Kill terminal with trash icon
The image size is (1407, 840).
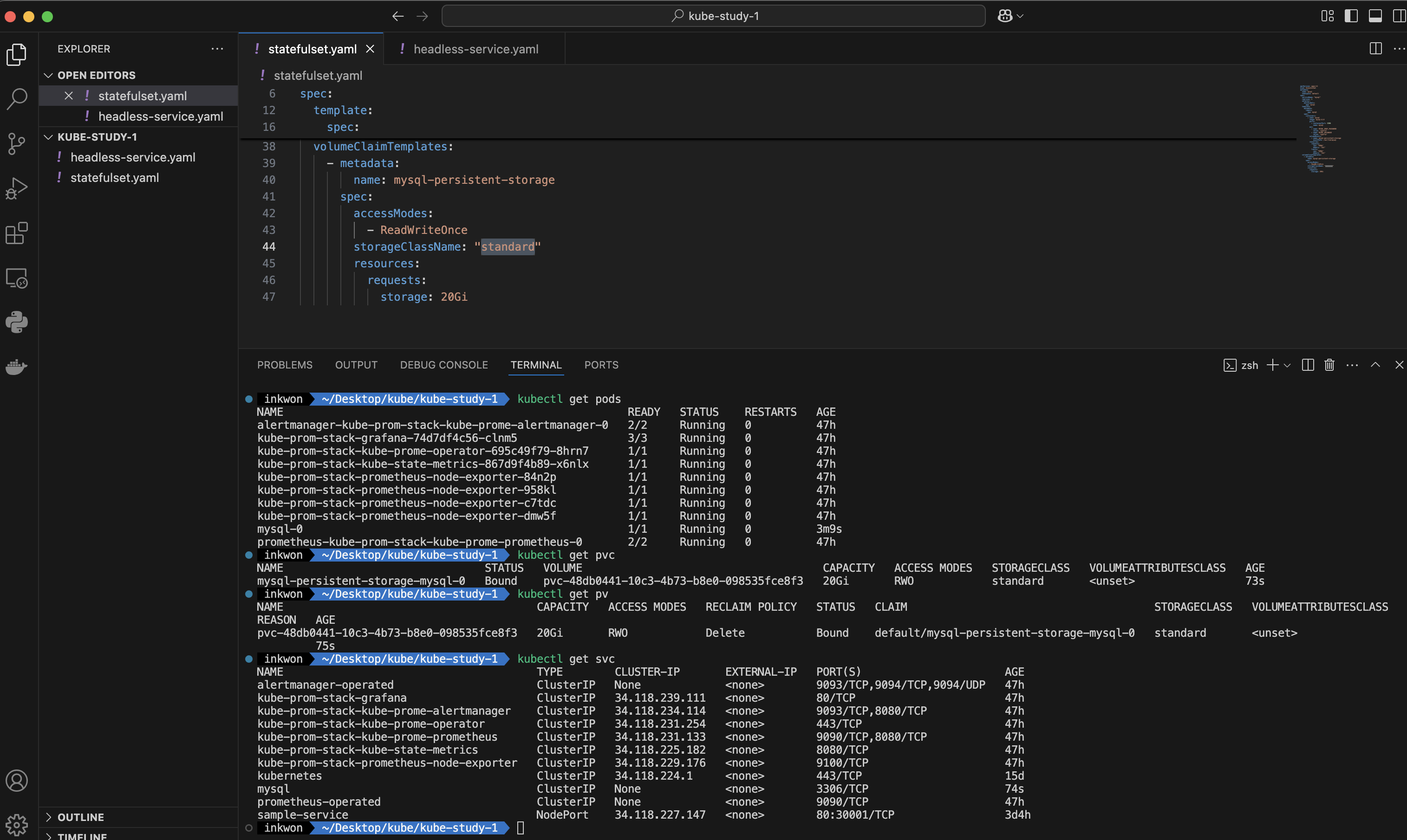[x=1329, y=365]
